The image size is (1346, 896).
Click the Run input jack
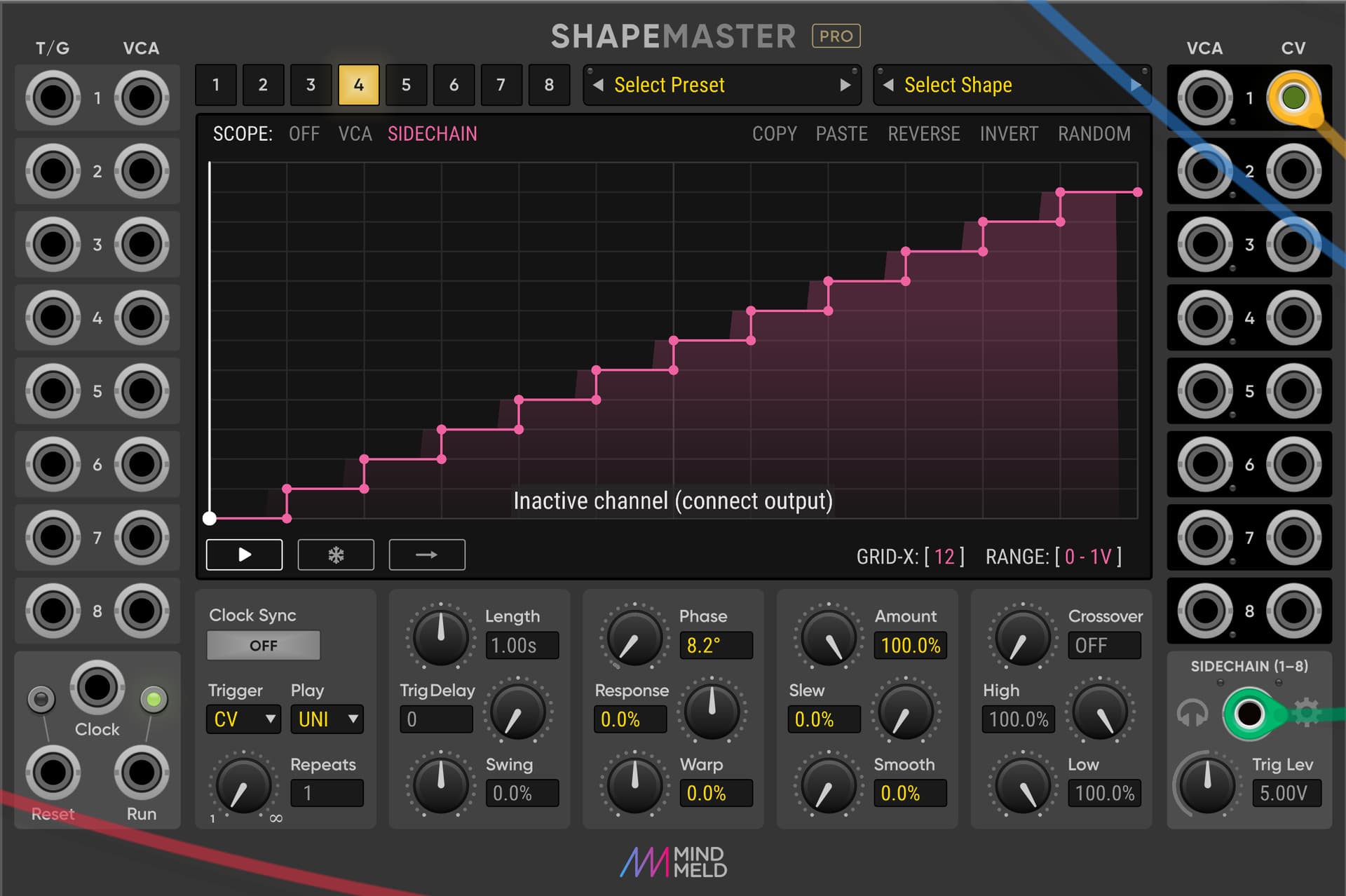[x=141, y=773]
